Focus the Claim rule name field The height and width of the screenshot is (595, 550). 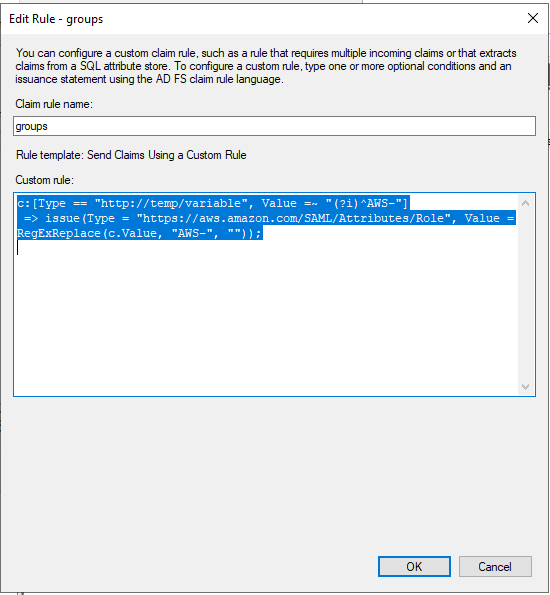(x=274, y=126)
